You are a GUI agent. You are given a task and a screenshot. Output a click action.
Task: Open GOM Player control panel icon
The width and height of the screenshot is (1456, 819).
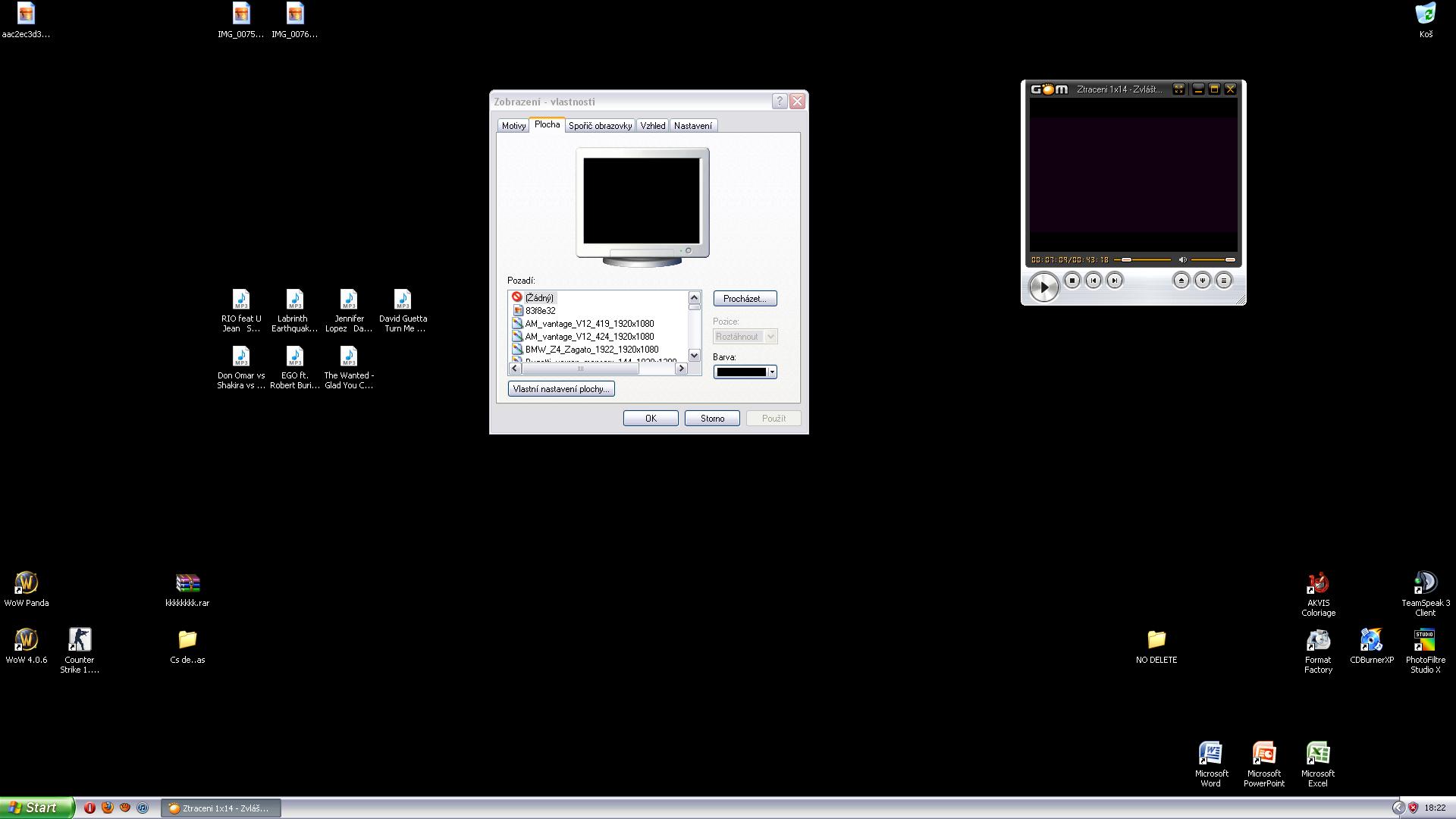pos(1202,281)
